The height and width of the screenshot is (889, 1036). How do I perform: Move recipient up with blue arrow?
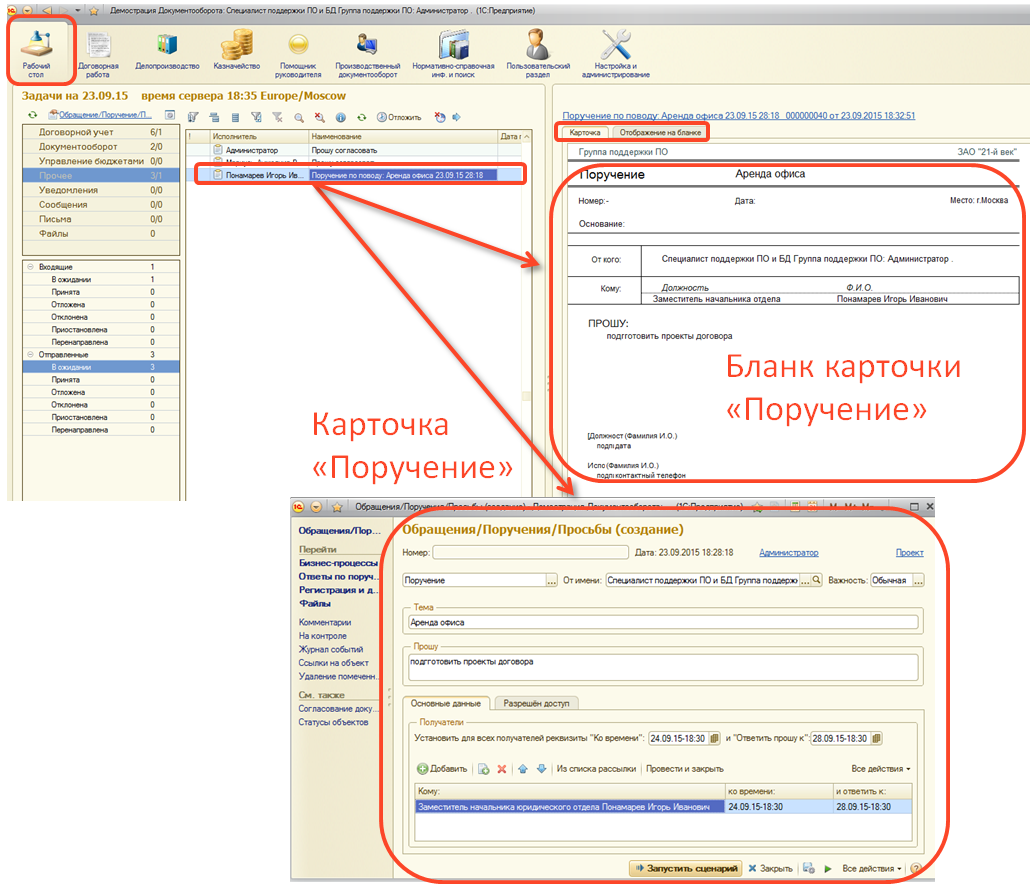[522, 769]
